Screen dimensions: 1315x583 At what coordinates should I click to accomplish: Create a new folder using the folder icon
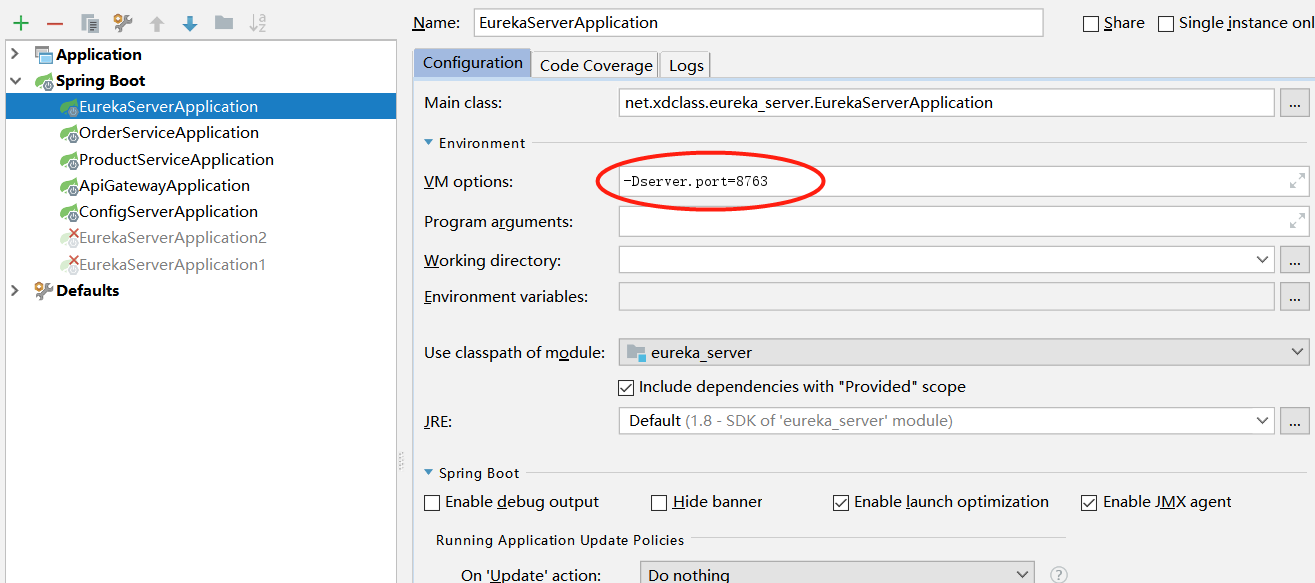coord(224,22)
